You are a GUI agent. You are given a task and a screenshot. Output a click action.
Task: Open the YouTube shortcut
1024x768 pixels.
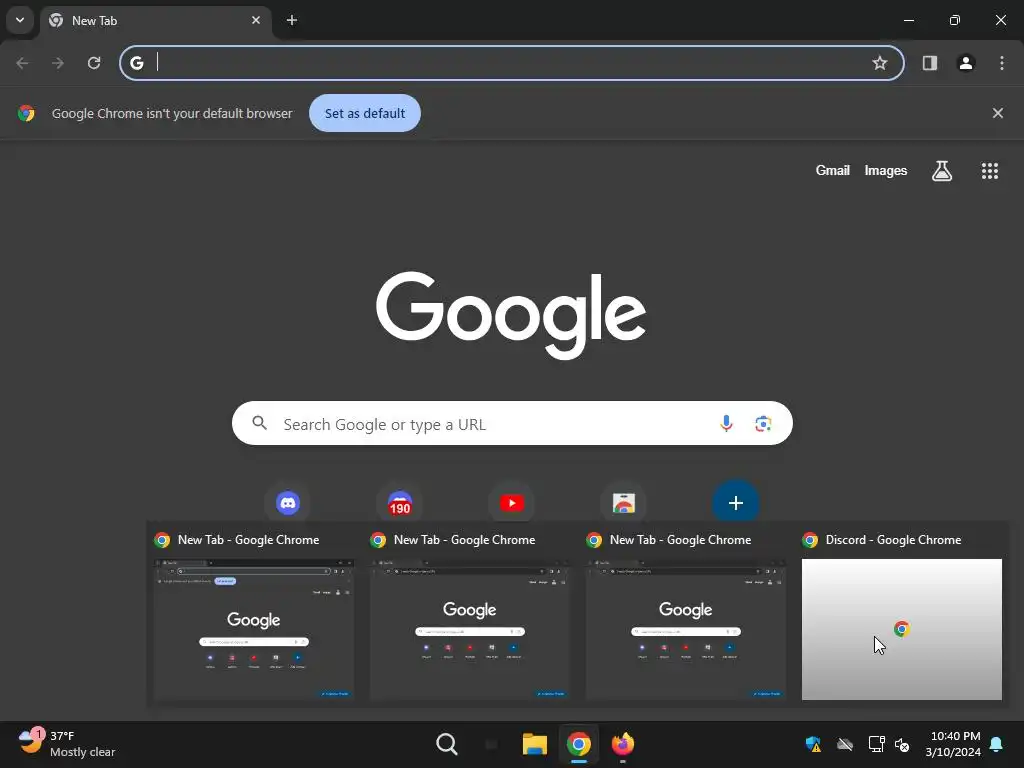tap(512, 503)
